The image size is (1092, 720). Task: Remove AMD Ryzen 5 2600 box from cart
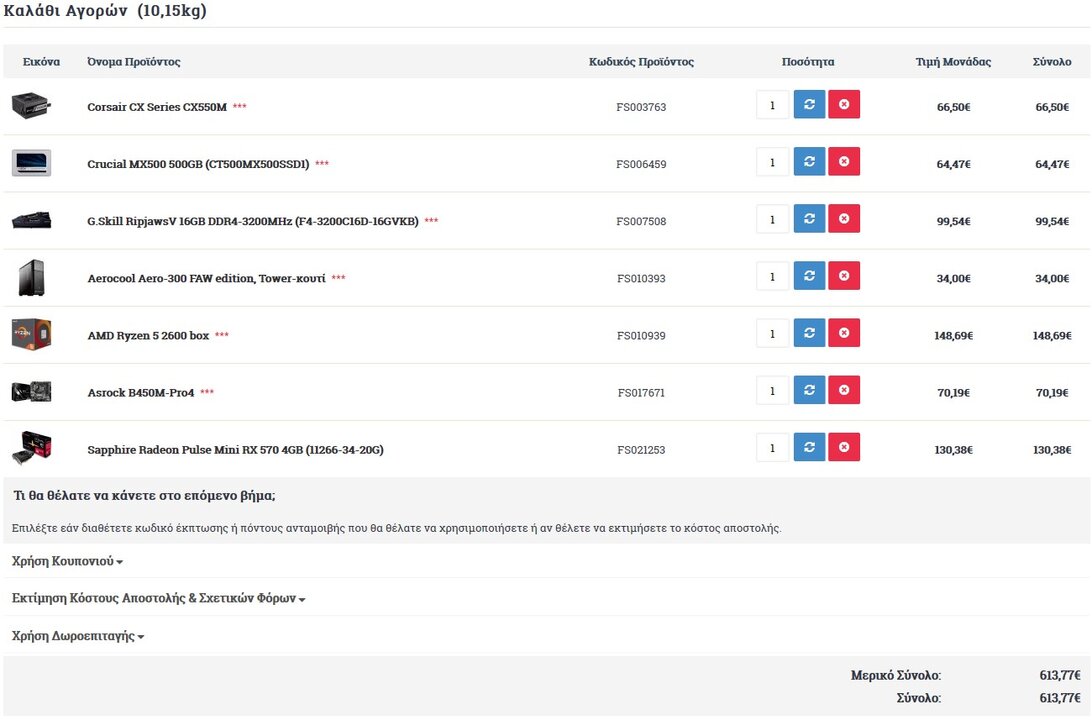pyautogui.click(x=844, y=333)
